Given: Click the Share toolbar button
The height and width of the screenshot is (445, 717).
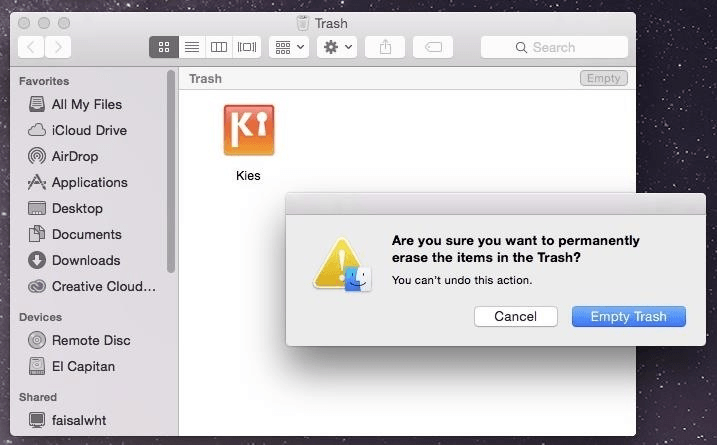Looking at the screenshot, I should point(386,47).
